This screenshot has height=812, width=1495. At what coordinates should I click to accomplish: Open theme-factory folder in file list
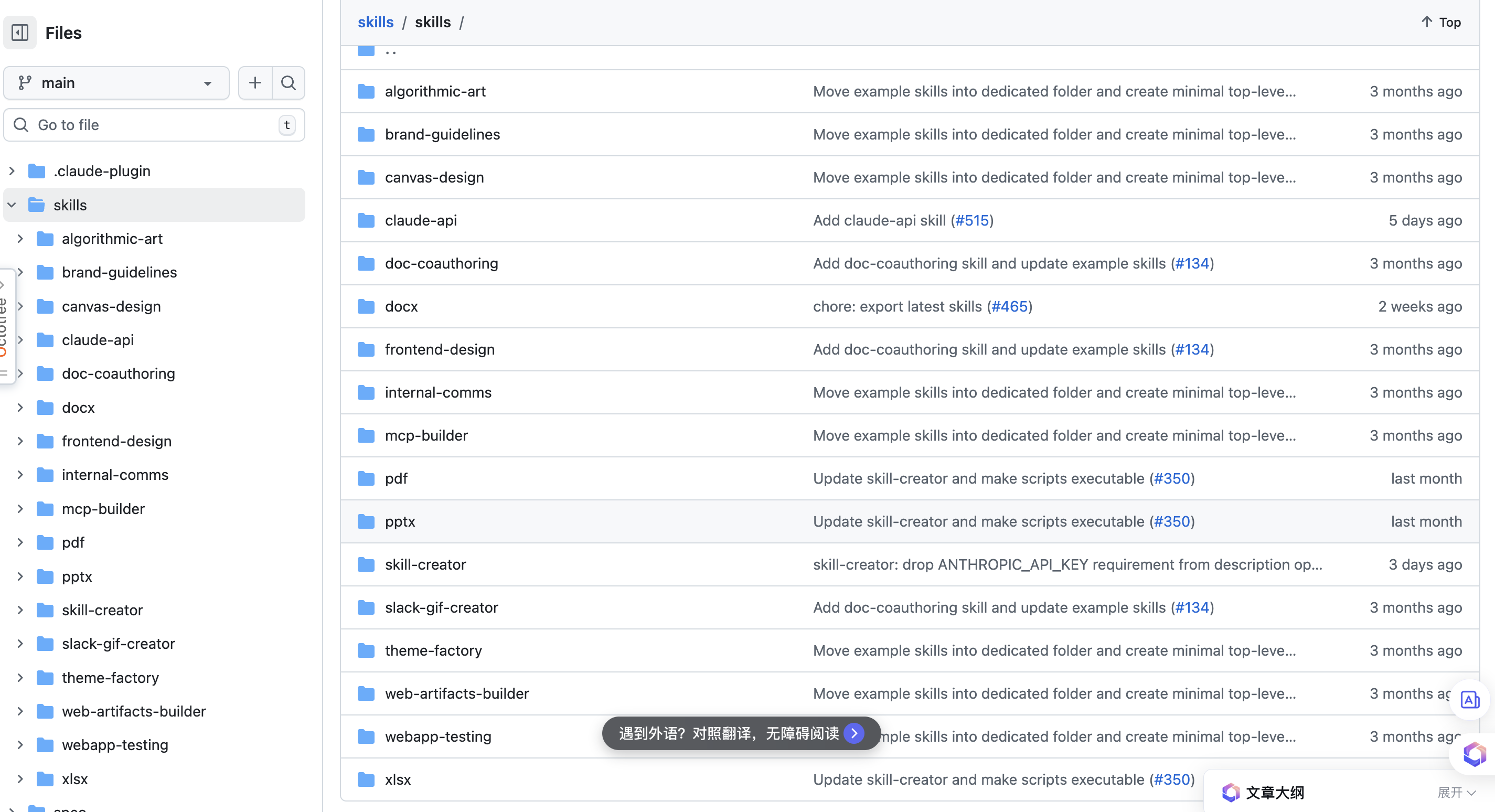click(433, 650)
